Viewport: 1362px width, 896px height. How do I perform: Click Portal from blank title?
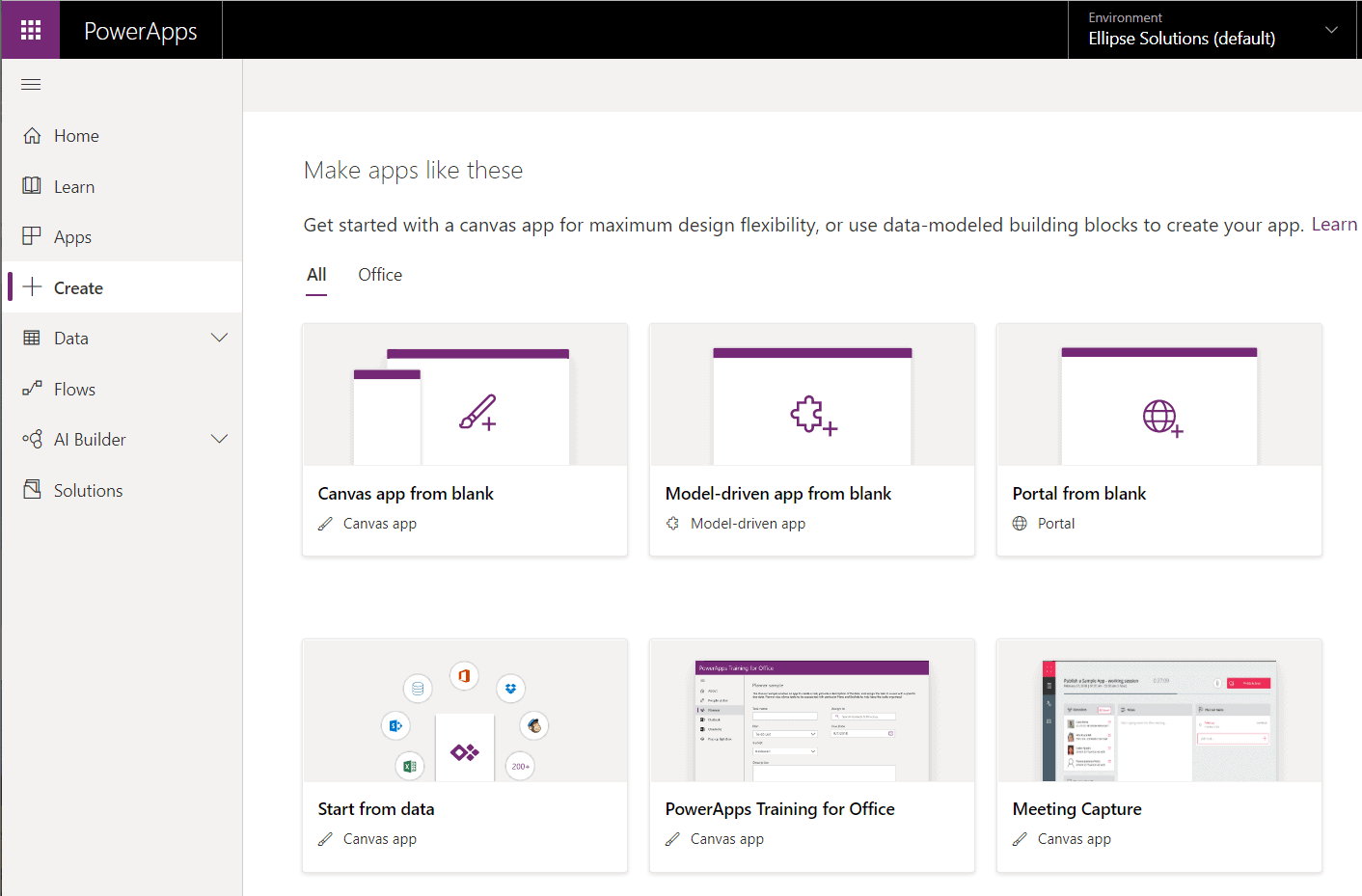click(x=1079, y=494)
